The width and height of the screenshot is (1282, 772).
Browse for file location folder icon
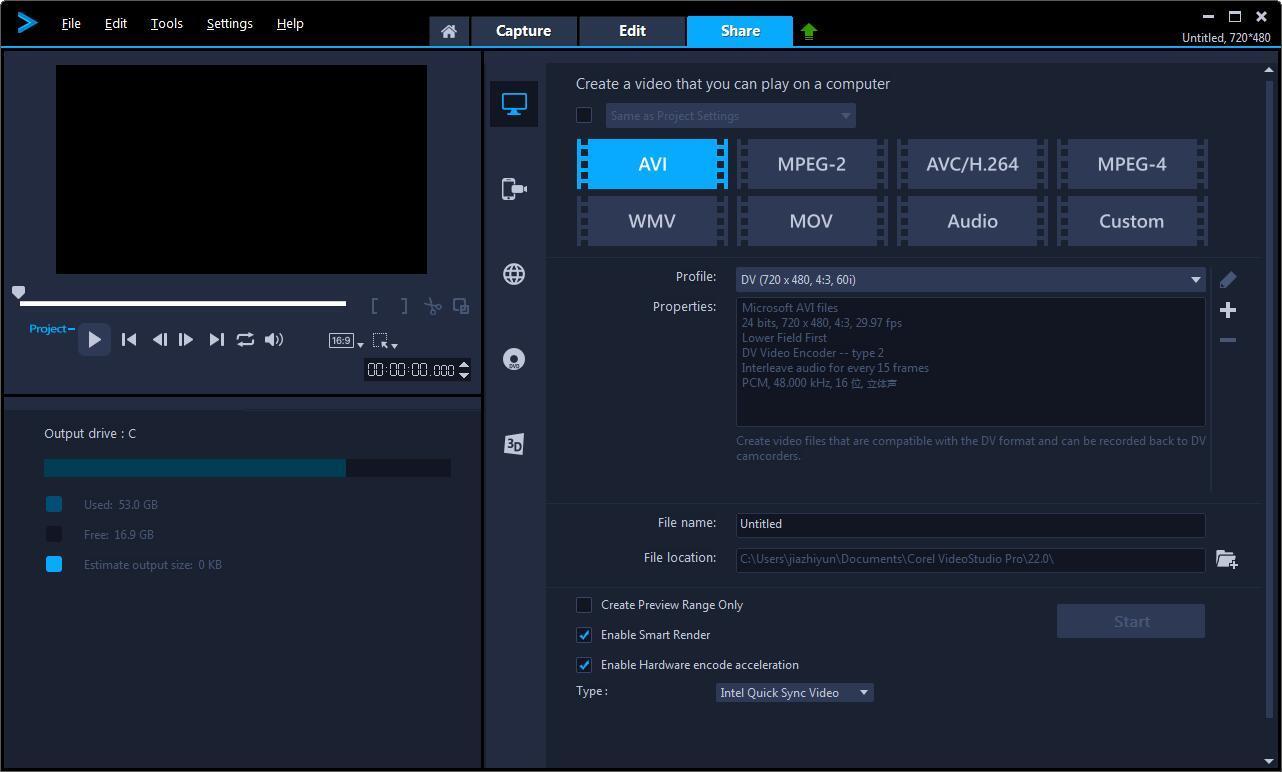click(x=1227, y=559)
